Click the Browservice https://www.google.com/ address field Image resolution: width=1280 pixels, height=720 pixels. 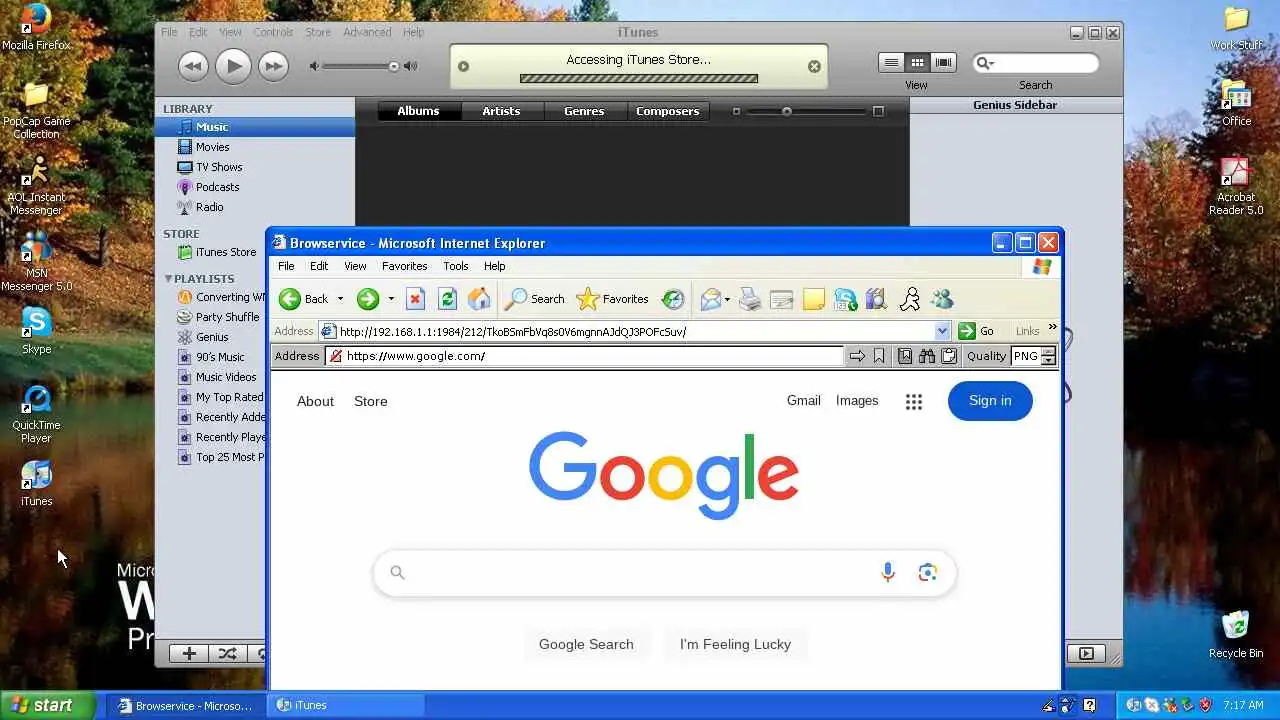[586, 356]
